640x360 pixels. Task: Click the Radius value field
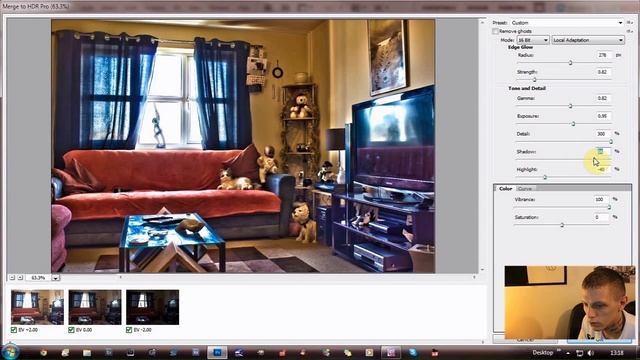(603, 55)
